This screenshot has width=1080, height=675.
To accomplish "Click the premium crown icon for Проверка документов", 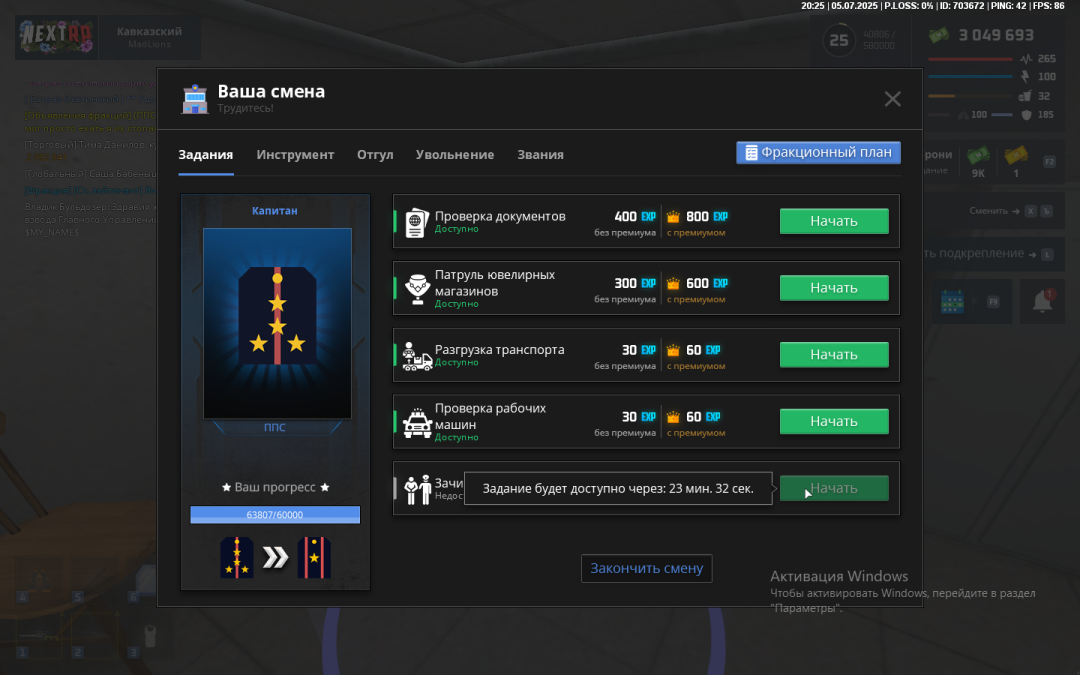I will pos(673,217).
